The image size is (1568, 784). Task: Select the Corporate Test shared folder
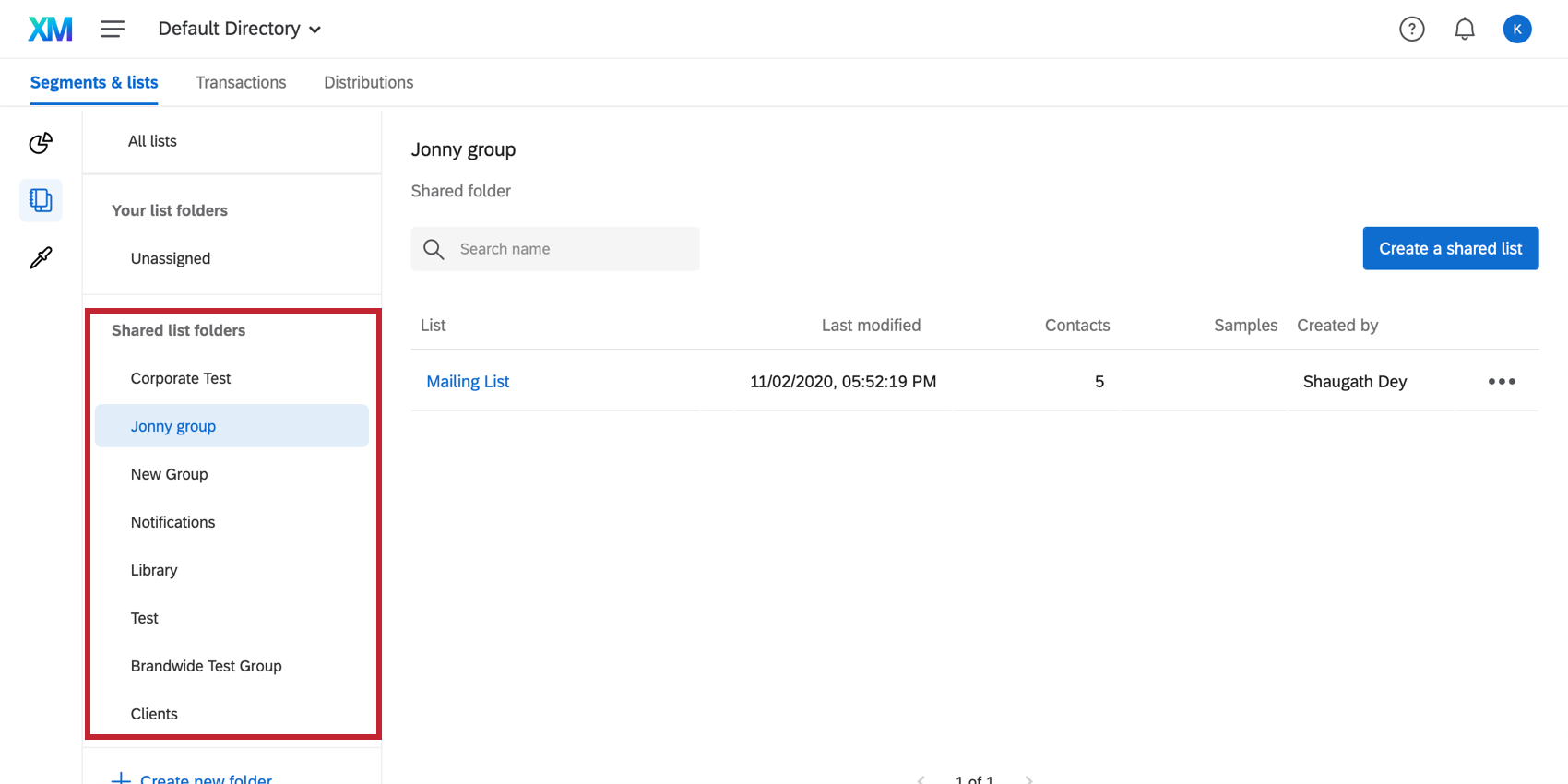pyautogui.click(x=181, y=379)
